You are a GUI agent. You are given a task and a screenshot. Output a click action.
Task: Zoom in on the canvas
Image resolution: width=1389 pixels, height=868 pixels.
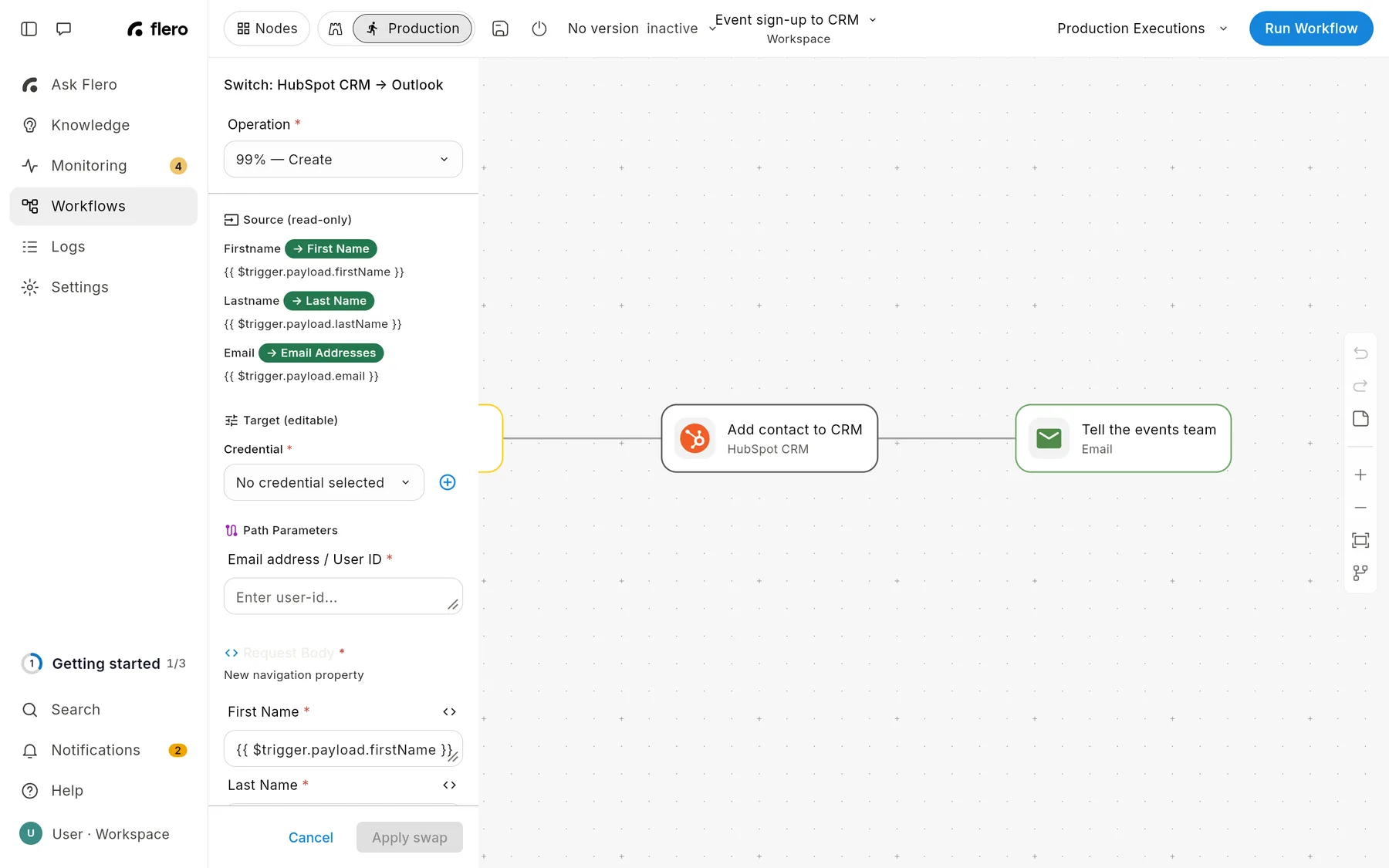coord(1360,475)
